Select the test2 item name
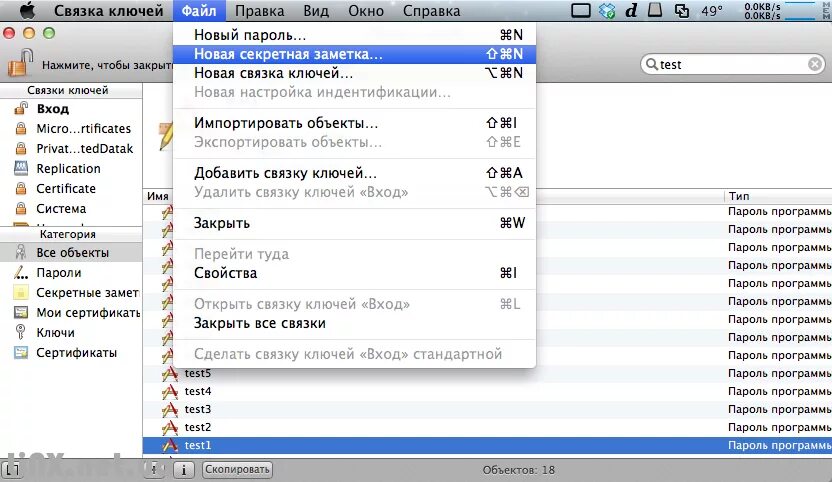Image resolution: width=832 pixels, height=482 pixels. pos(198,427)
